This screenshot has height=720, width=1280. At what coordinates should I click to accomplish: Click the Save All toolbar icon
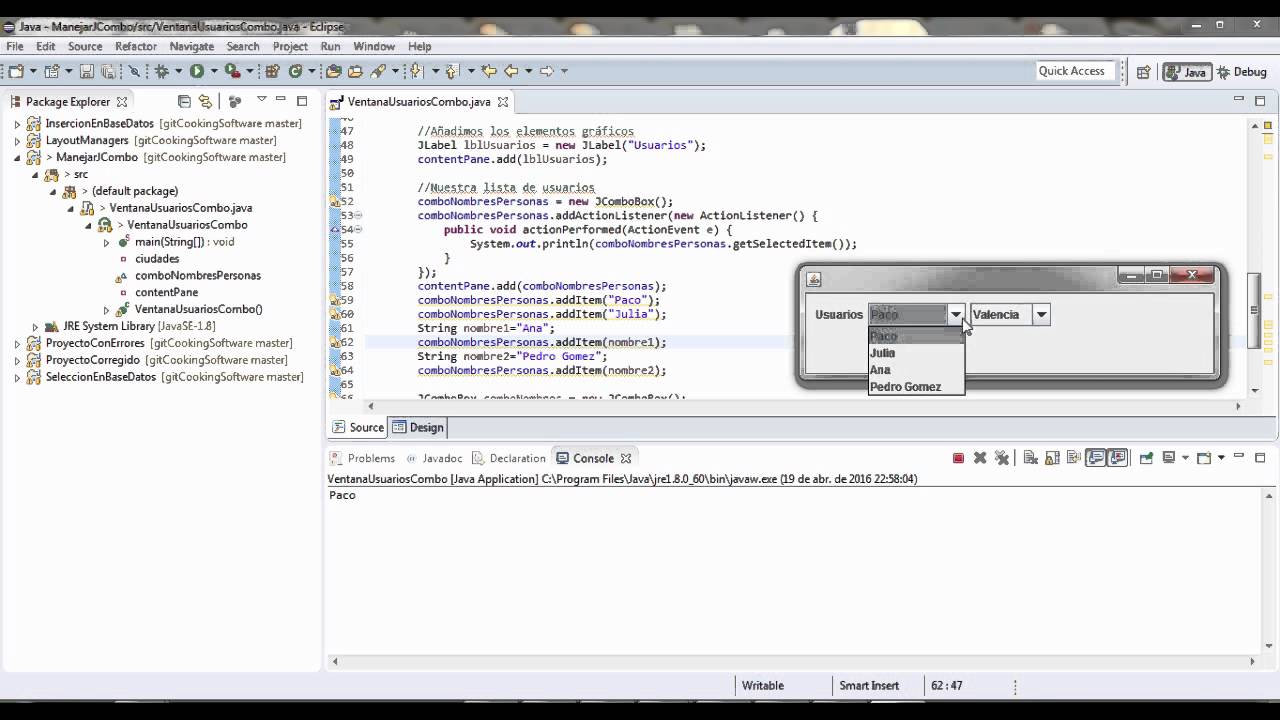107,71
